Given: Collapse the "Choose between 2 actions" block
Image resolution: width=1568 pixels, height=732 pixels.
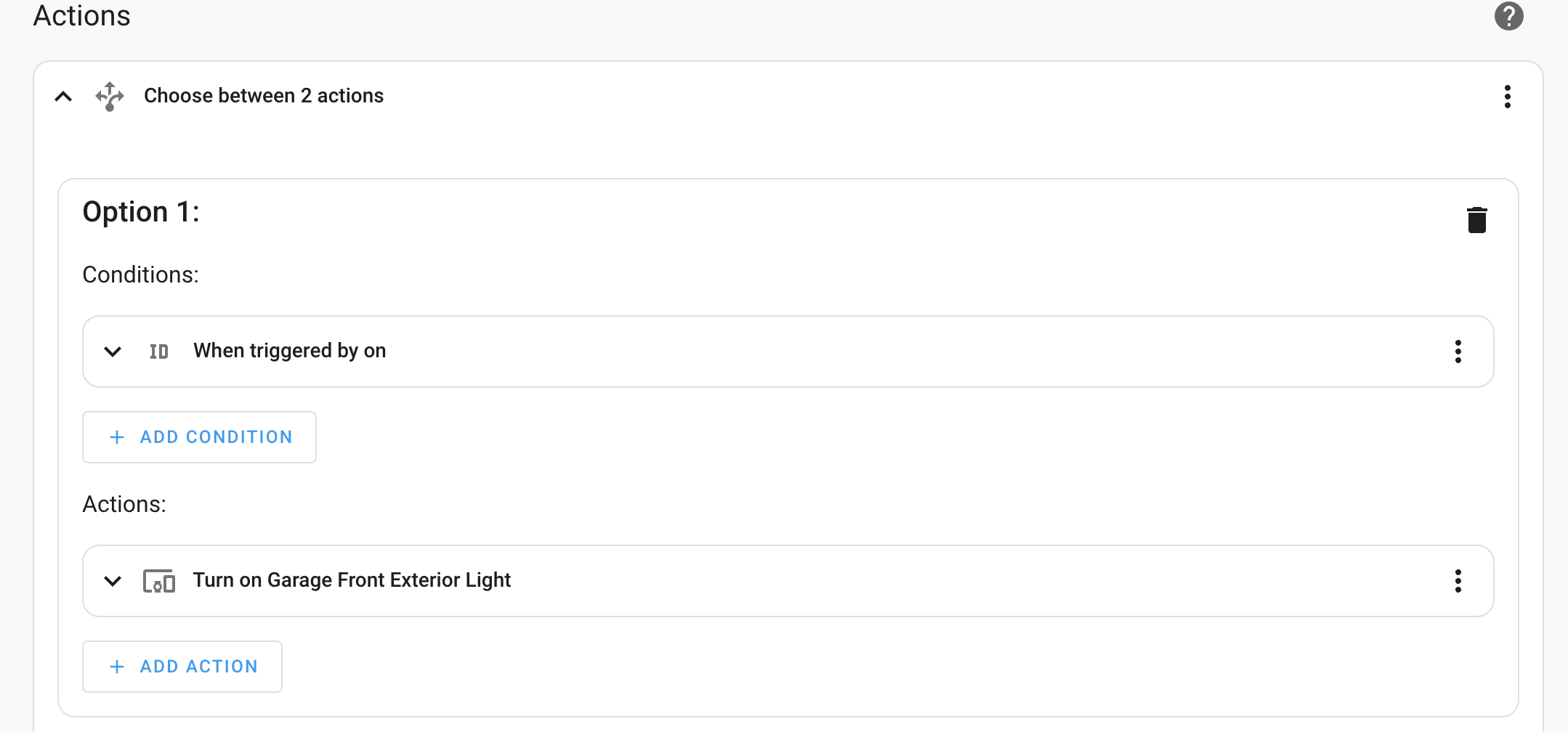Looking at the screenshot, I should [x=62, y=96].
